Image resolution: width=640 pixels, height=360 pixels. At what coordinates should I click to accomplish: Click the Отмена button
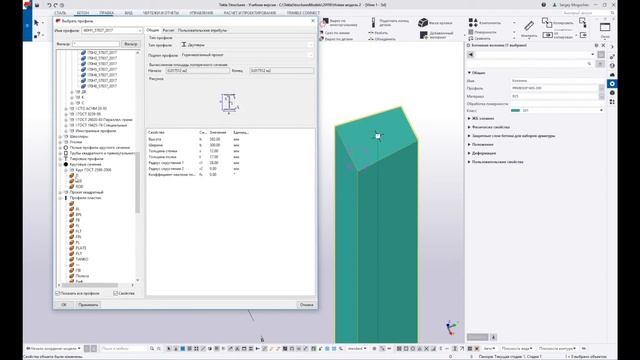point(307,305)
